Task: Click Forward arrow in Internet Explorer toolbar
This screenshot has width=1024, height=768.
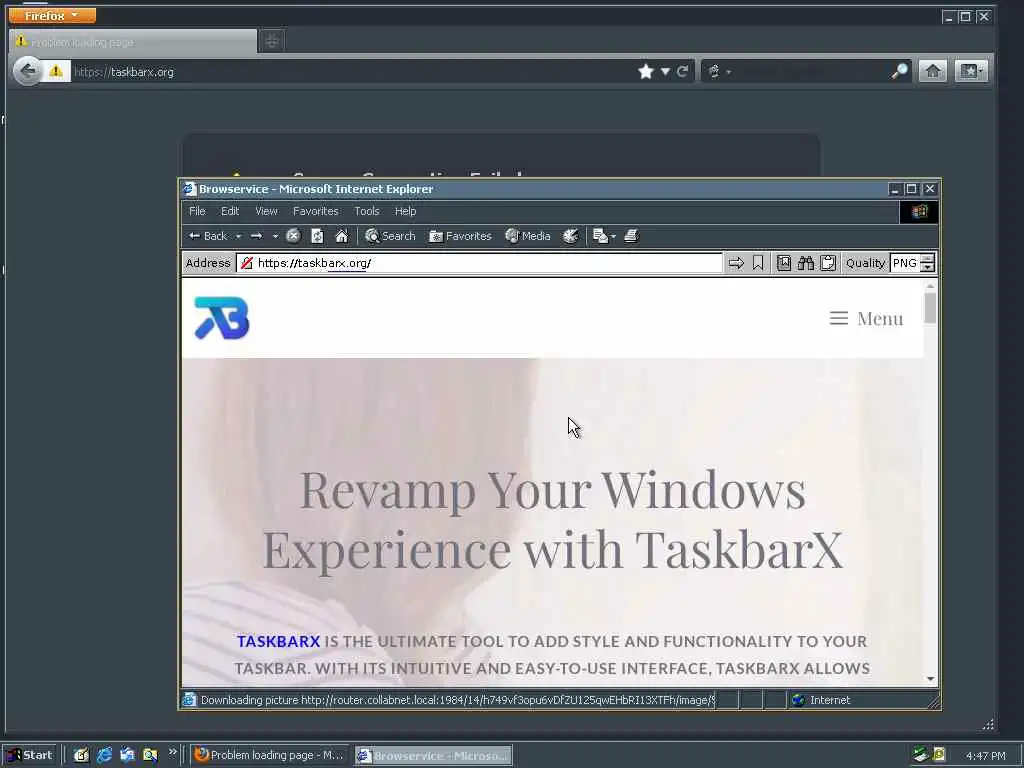Action: coord(257,236)
